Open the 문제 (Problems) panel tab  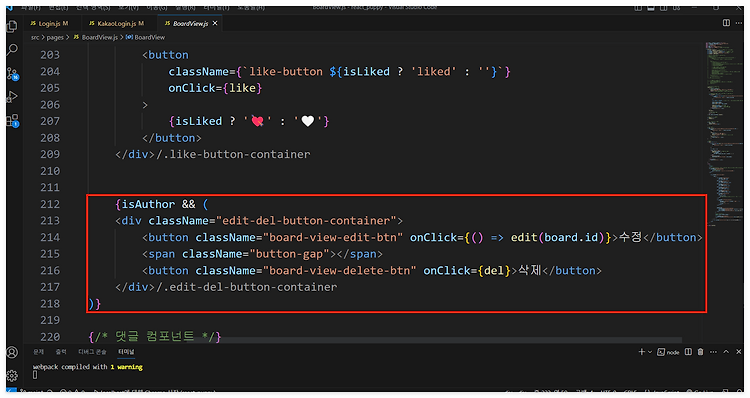tap(38, 352)
